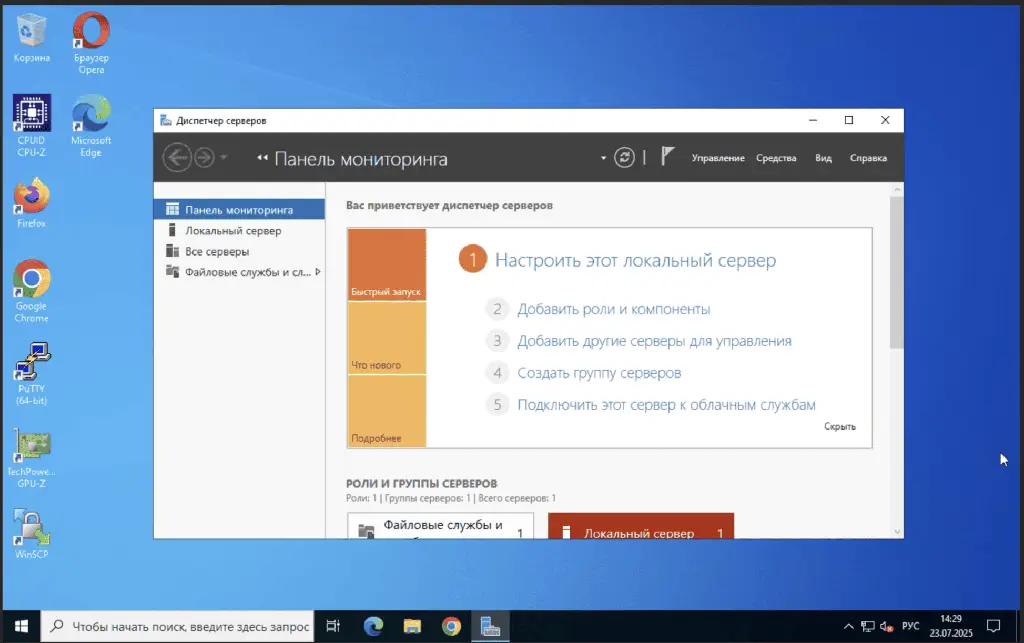Show hidden system tray icons
Viewport: 1024px width, 643px height.
point(849,626)
